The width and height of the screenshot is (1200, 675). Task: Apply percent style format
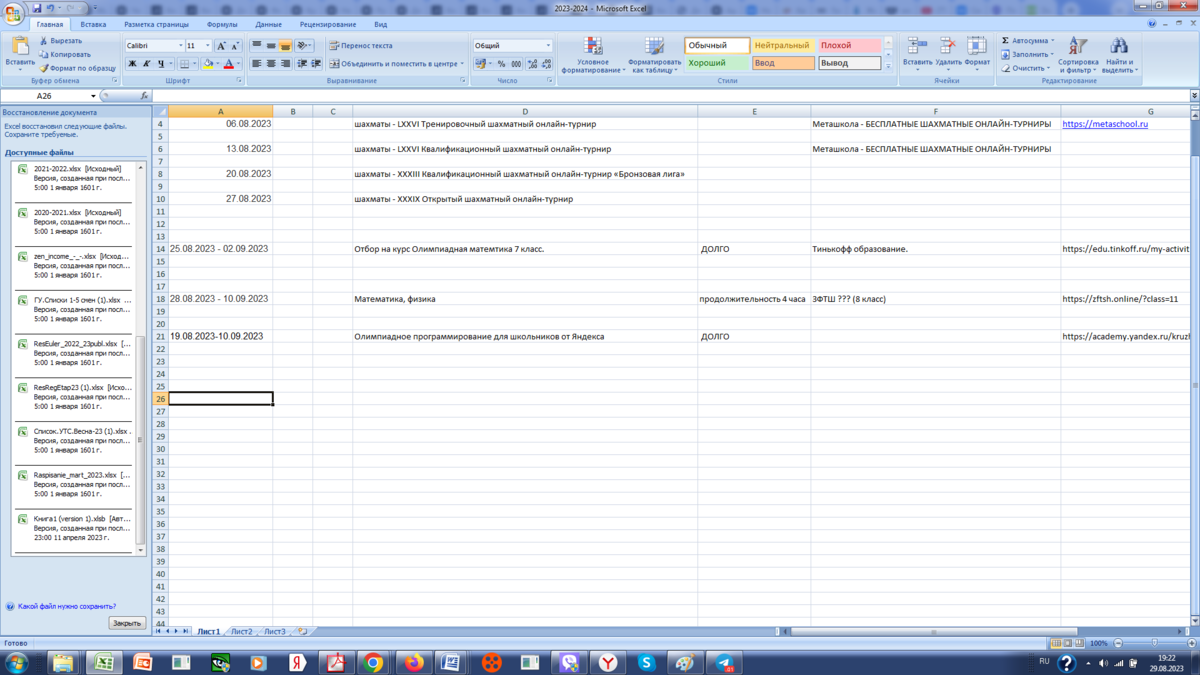coord(501,64)
